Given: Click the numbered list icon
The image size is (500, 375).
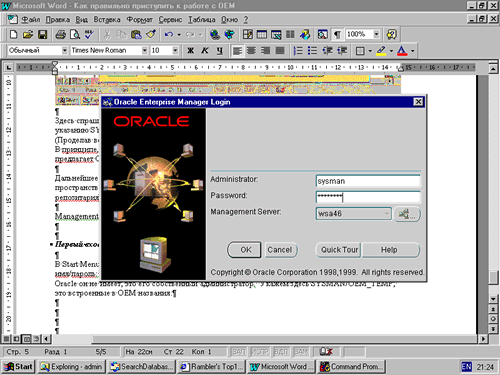Looking at the screenshot, I should click(x=298, y=51).
